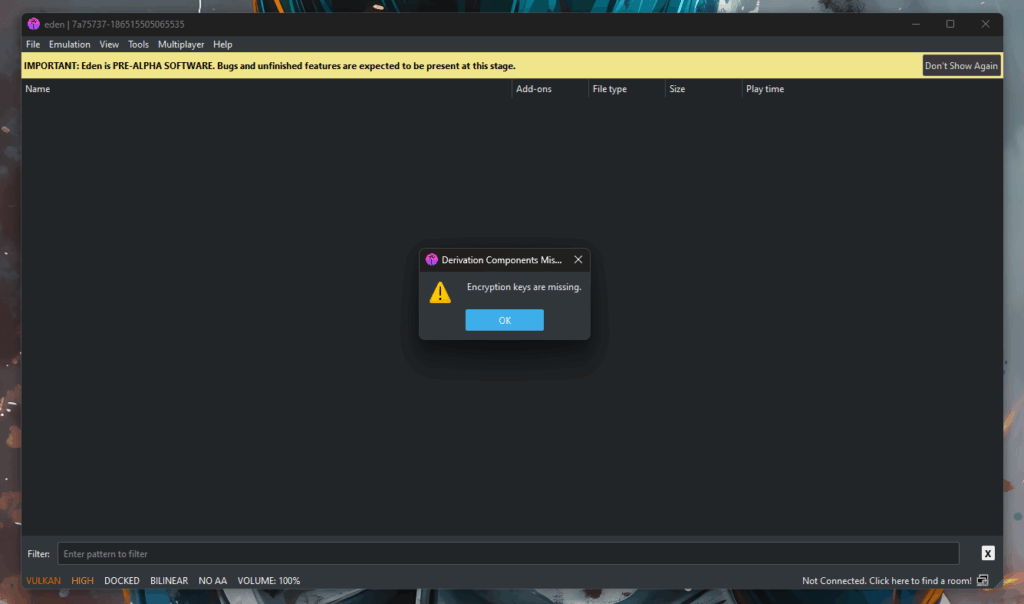Open the Emulation menu
1024x604 pixels.
[69, 44]
